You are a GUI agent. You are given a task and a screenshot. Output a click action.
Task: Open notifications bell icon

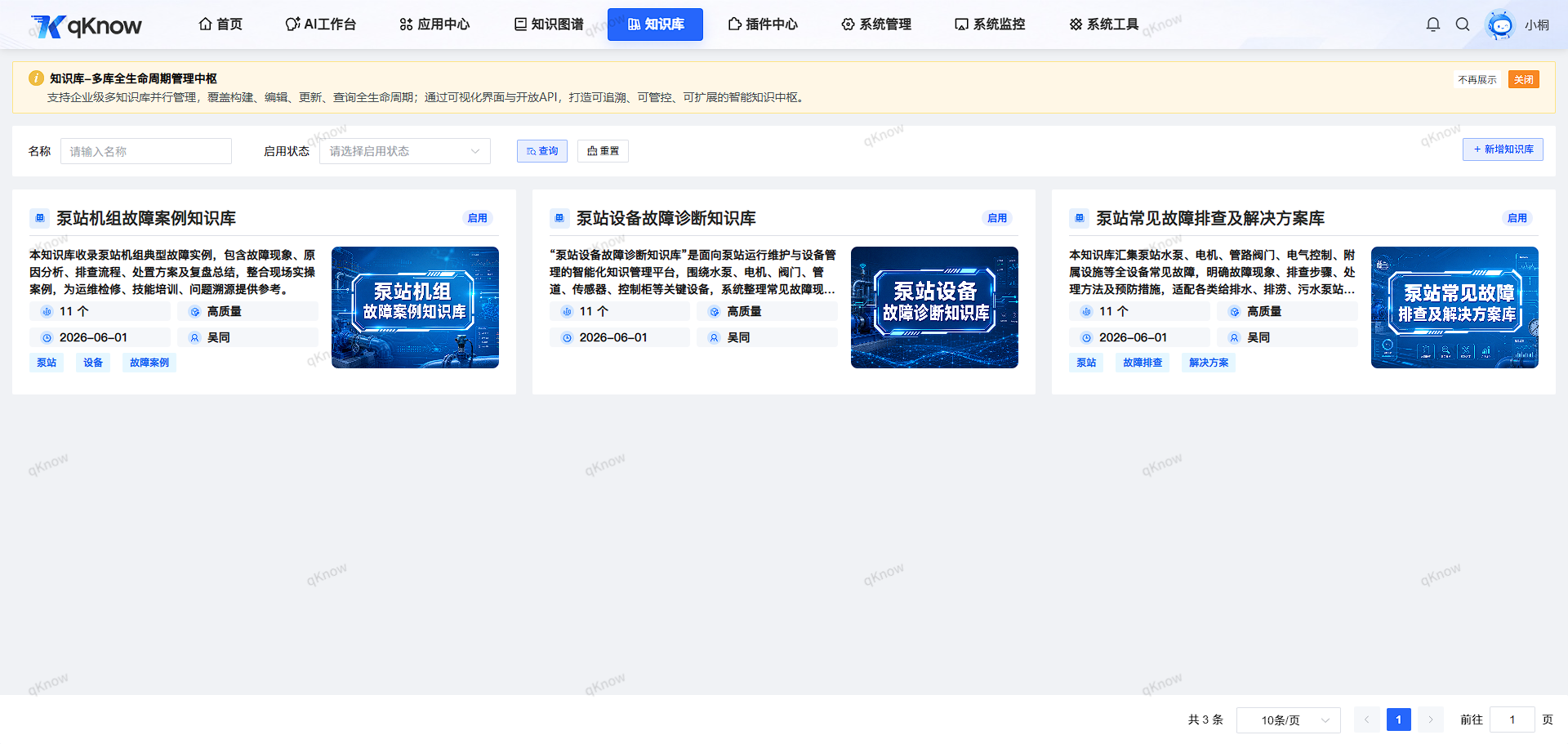1432,25
